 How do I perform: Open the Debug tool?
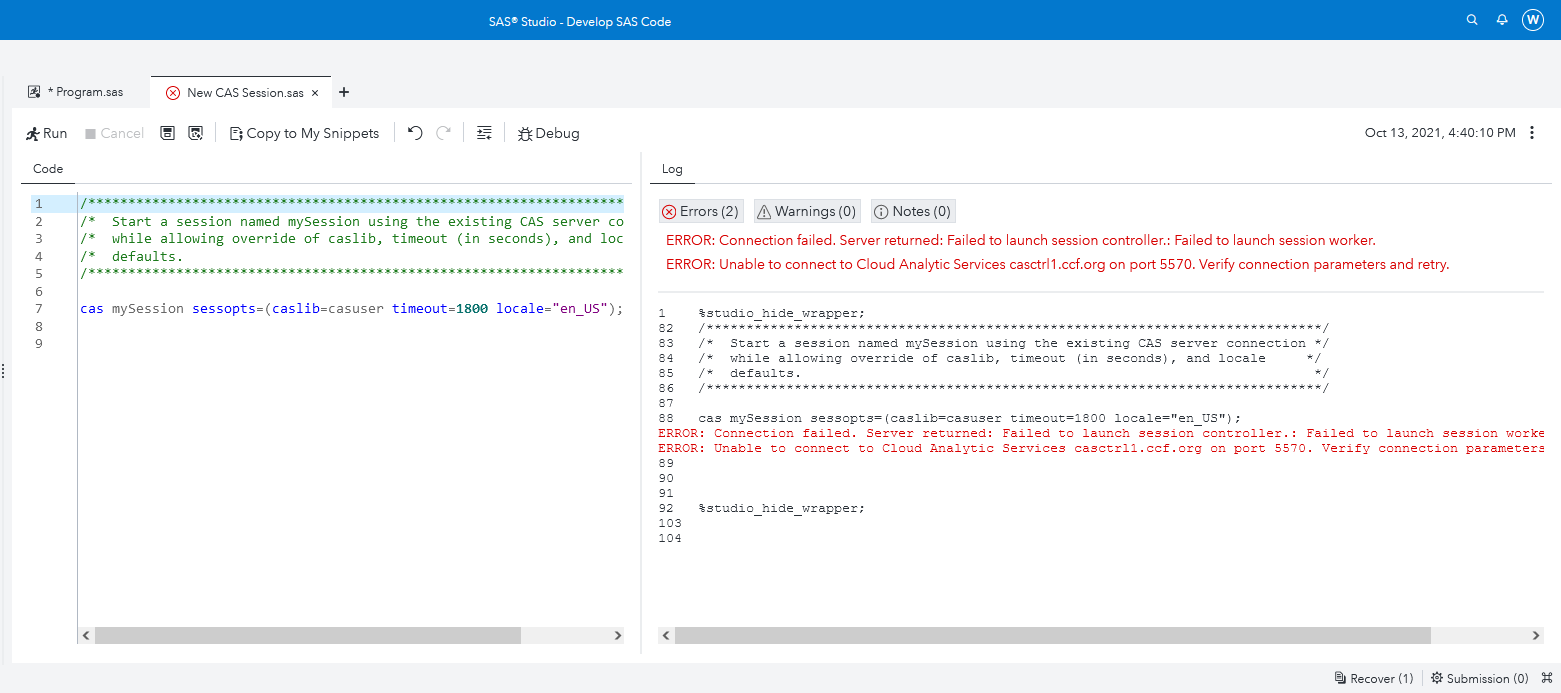tap(548, 132)
